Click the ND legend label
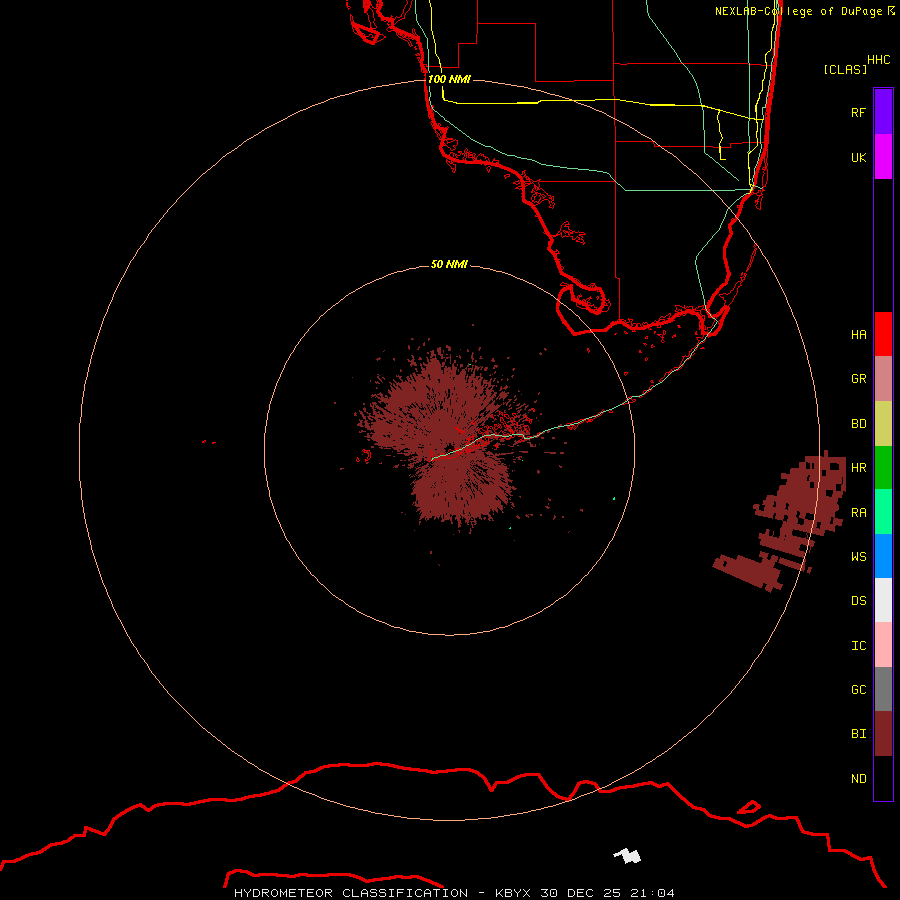Screen dimensions: 900x900 pyautogui.click(x=858, y=778)
